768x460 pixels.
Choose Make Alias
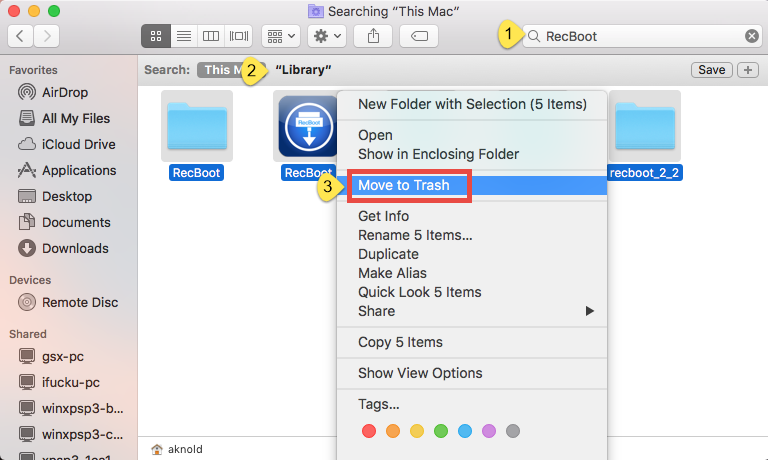coord(472,273)
